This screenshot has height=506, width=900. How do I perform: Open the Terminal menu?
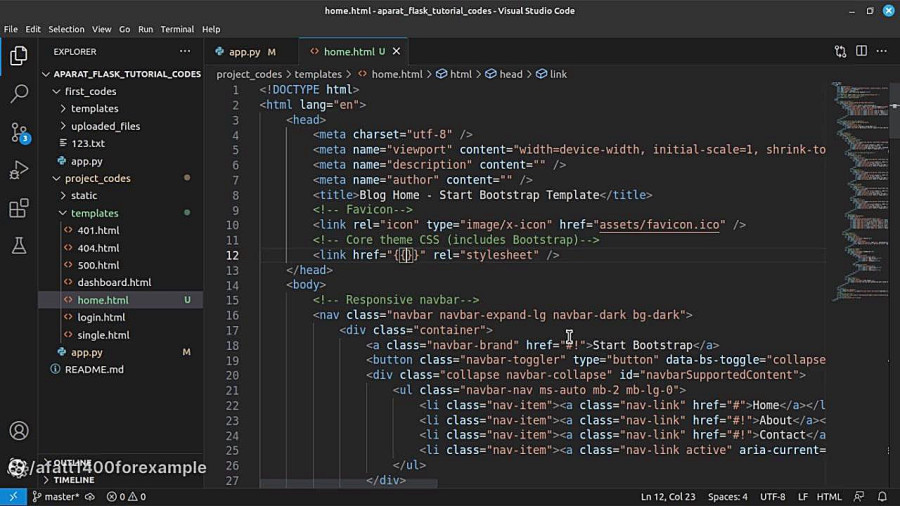click(x=177, y=29)
